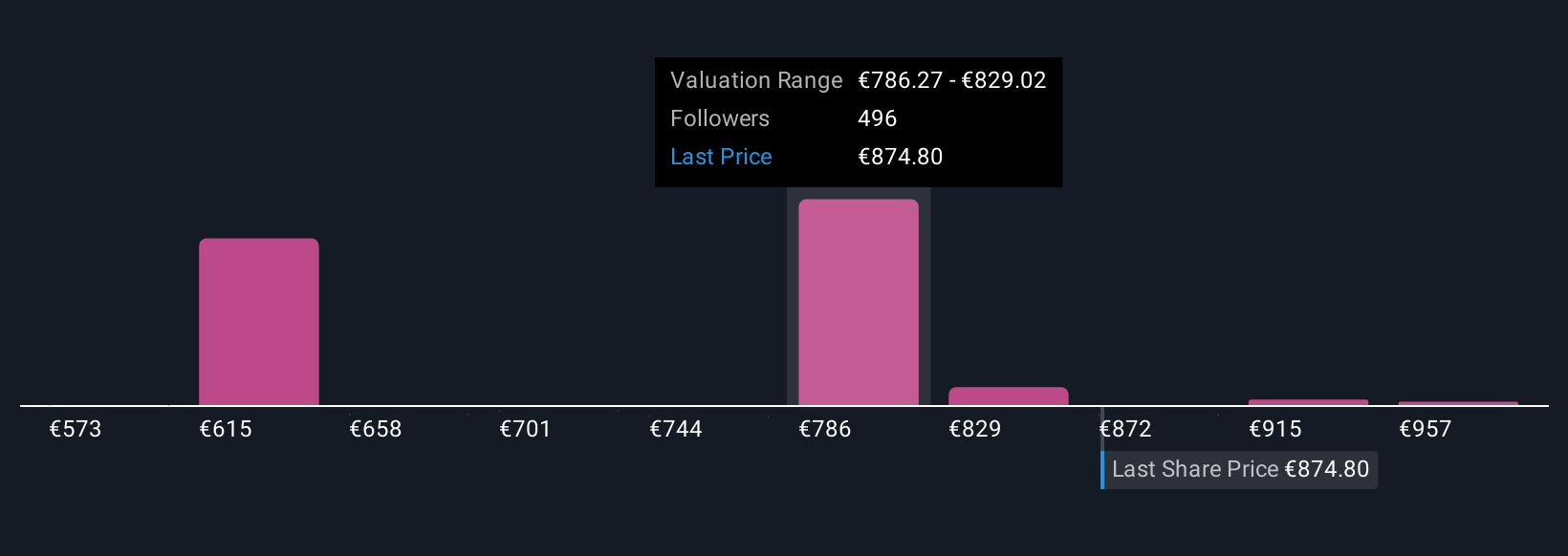Click the €744 axis label
This screenshot has width=1568, height=556.
click(676, 429)
